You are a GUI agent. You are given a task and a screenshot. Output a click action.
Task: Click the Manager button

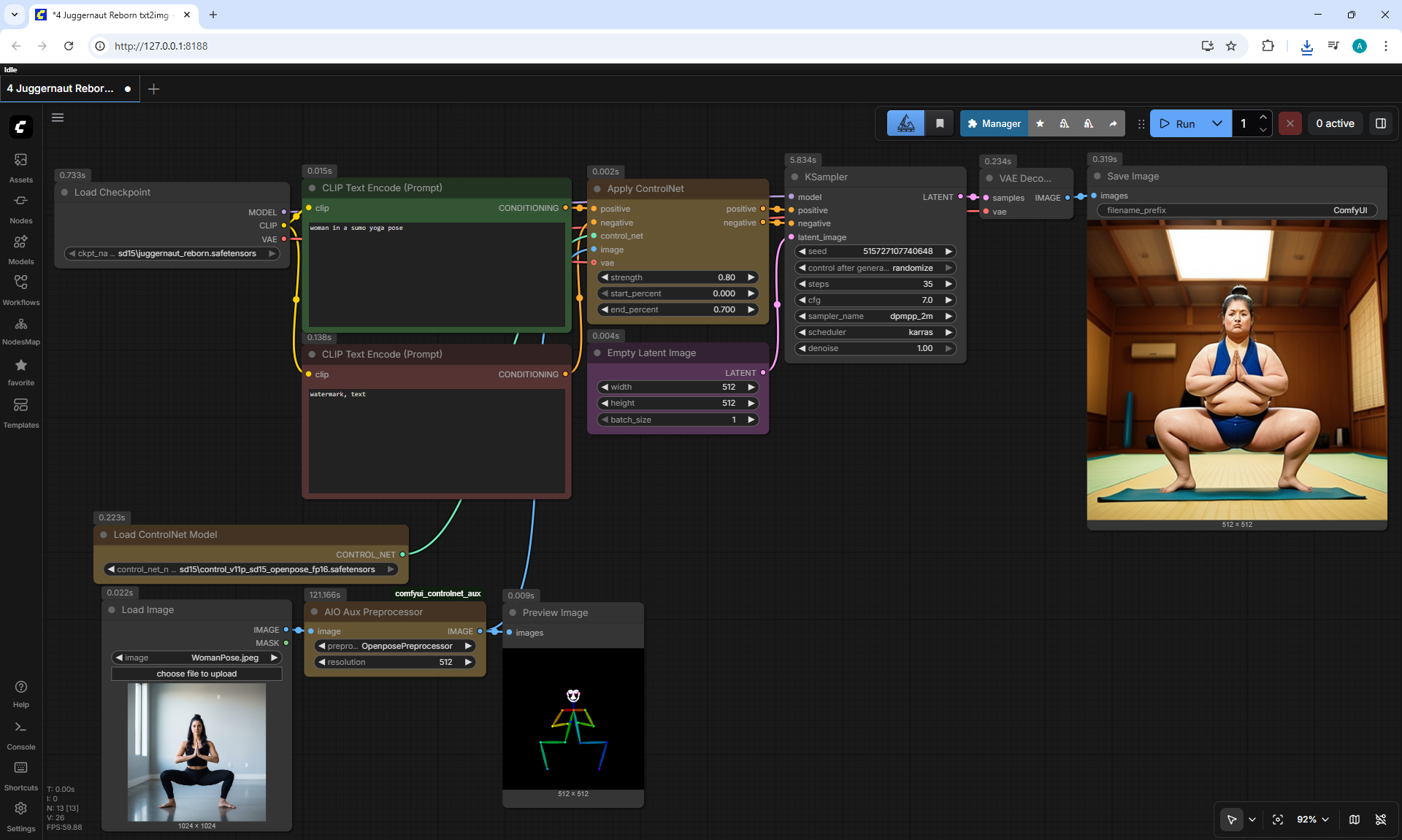[994, 123]
